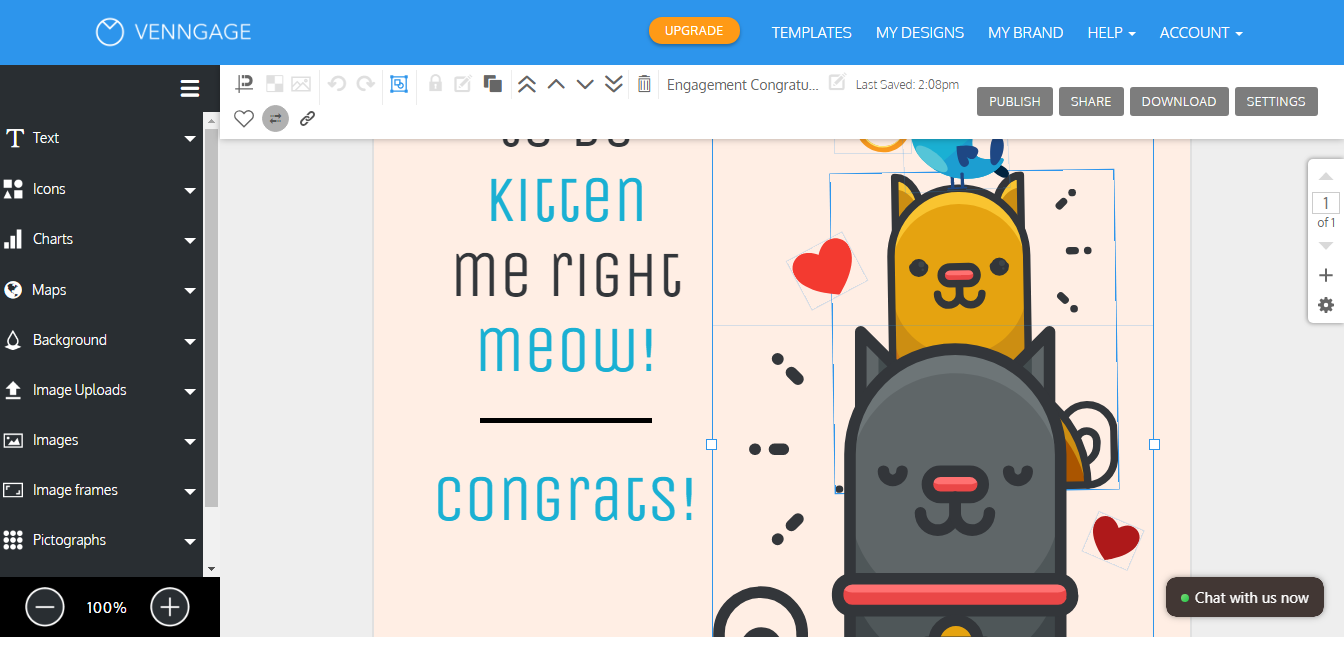Viewport: 1344px width, 669px height.
Task: Expand the Icons panel
Action: point(100,189)
